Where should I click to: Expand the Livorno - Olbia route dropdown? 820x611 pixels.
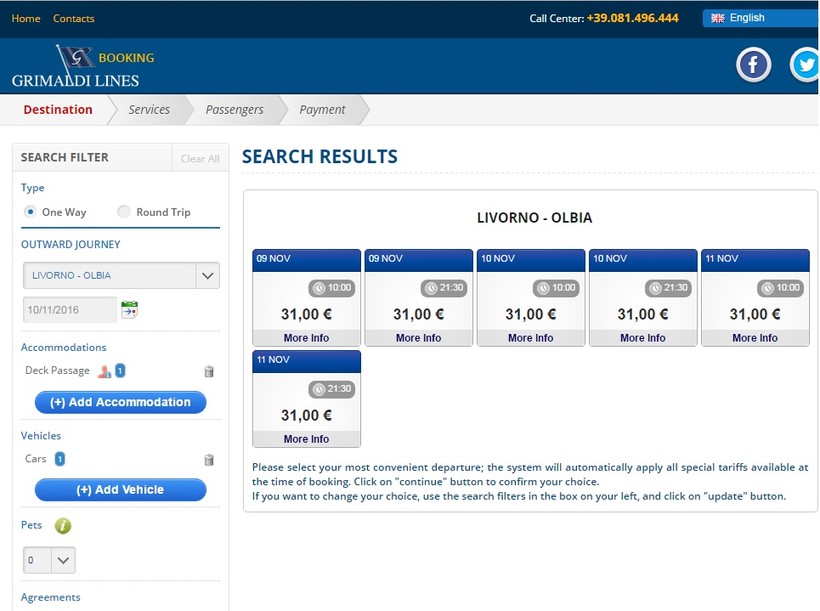(x=207, y=275)
